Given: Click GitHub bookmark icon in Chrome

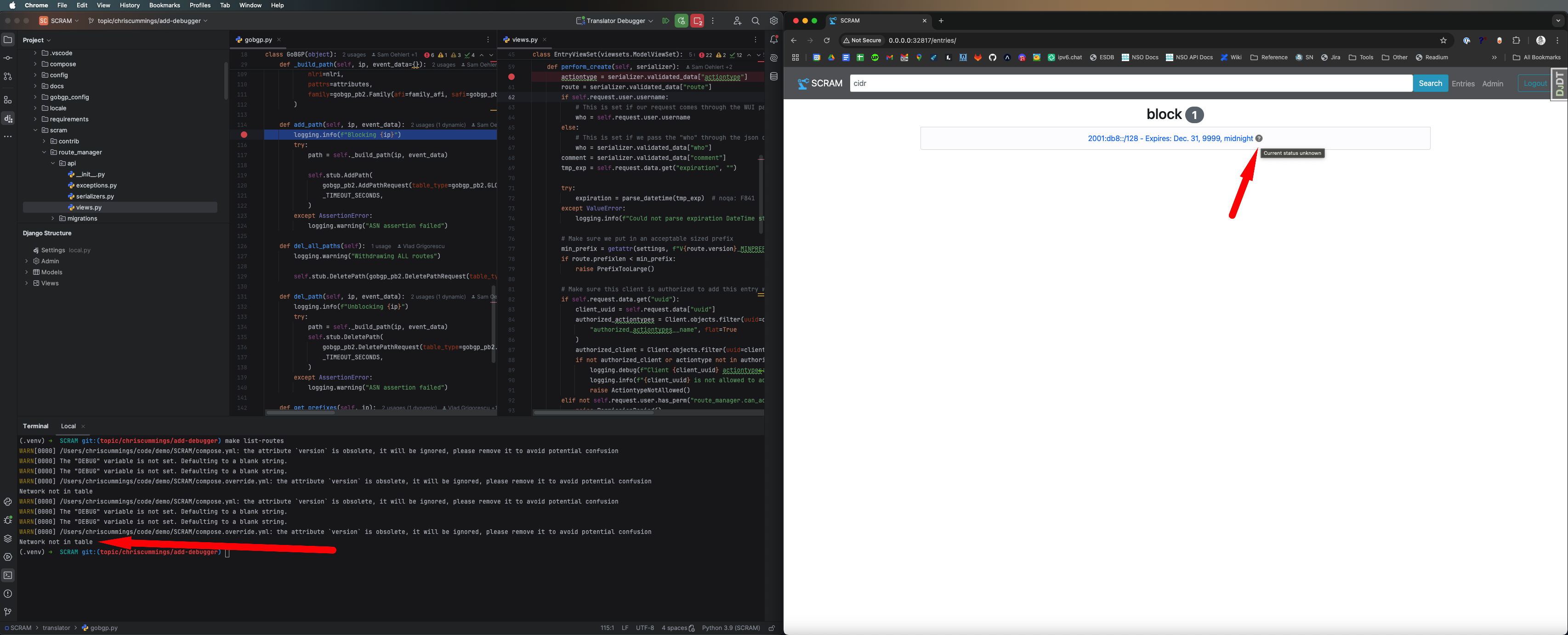Looking at the screenshot, I should click(x=992, y=57).
